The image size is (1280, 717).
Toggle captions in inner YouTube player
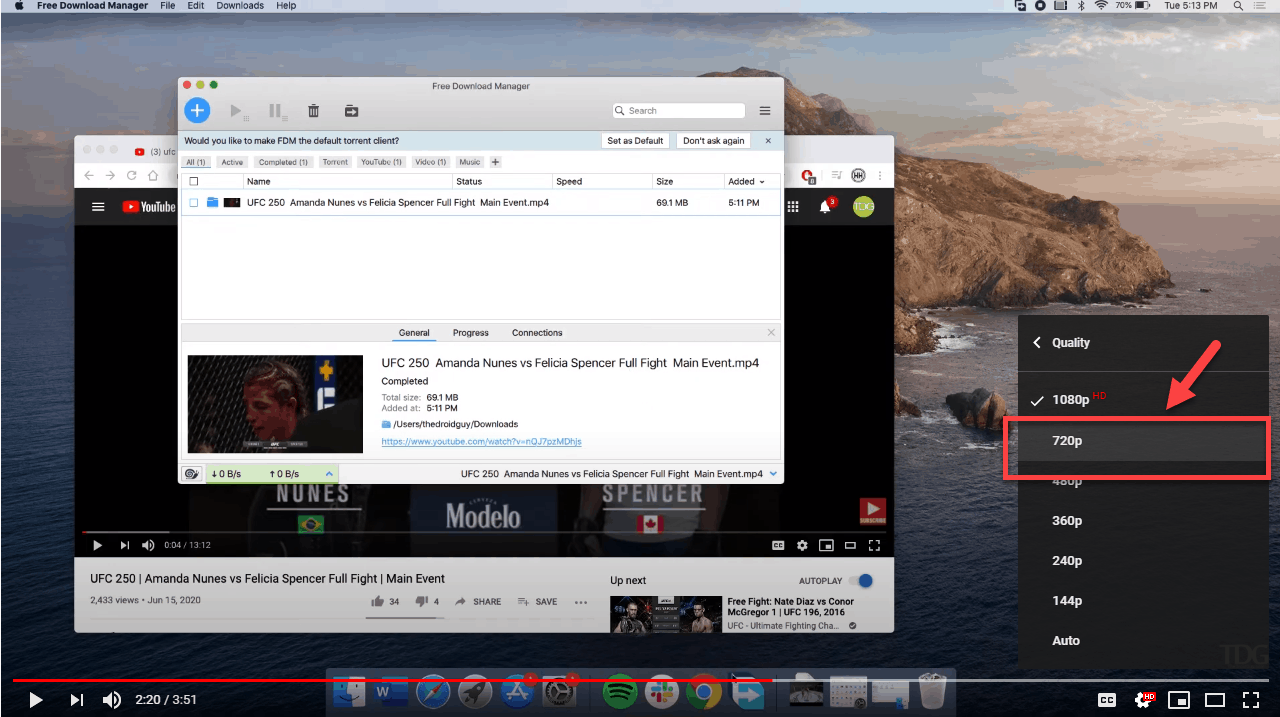(778, 545)
